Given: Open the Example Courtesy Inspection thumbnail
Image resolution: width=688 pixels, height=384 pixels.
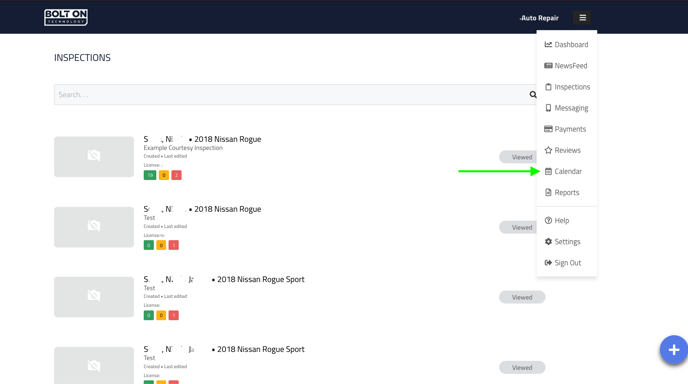Looking at the screenshot, I should pyautogui.click(x=94, y=157).
